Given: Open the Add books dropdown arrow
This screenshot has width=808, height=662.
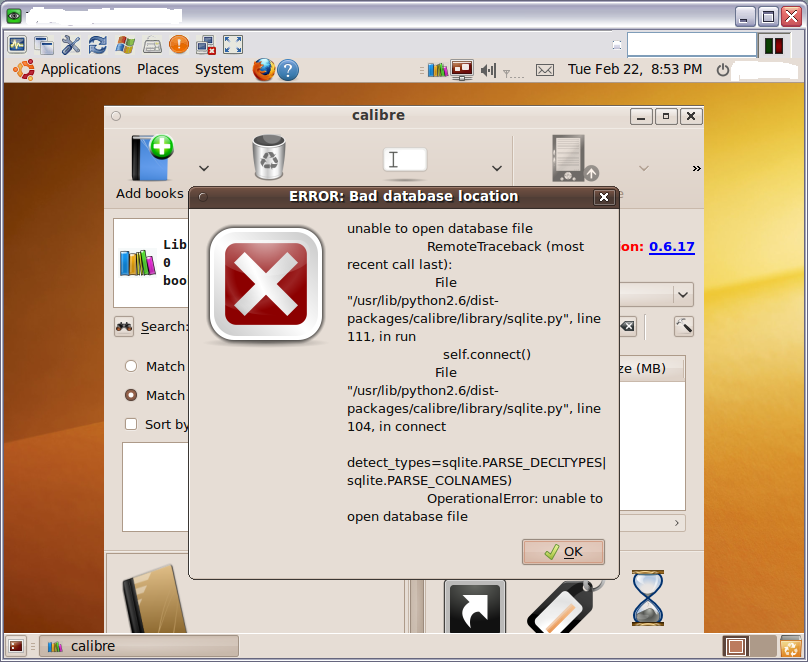Looking at the screenshot, I should click(x=204, y=168).
